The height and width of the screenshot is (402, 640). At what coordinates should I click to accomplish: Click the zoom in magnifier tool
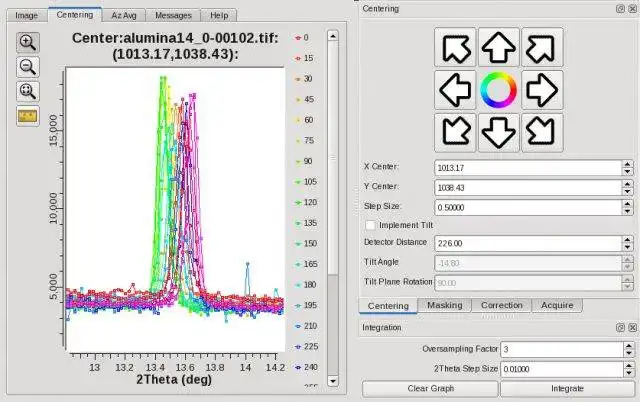point(28,42)
